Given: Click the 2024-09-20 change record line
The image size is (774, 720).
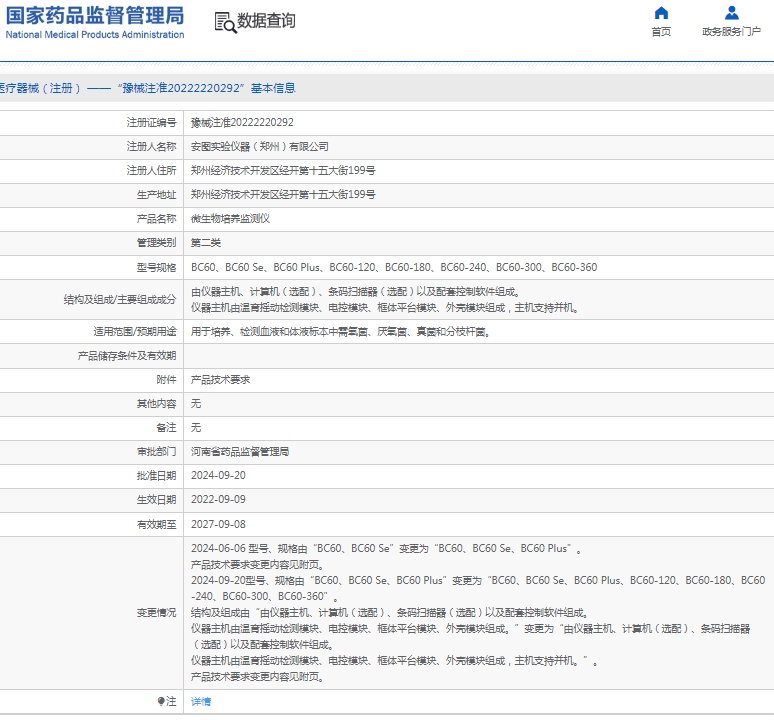Looking at the screenshot, I should [x=478, y=588].
